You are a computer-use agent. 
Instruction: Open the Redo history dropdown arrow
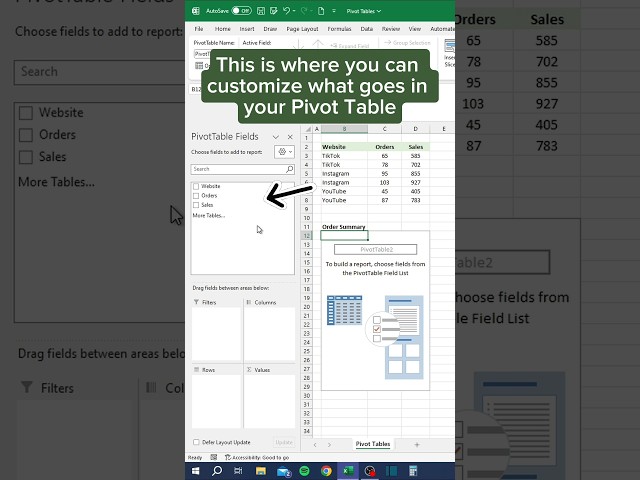pyautogui.click(x=311, y=11)
